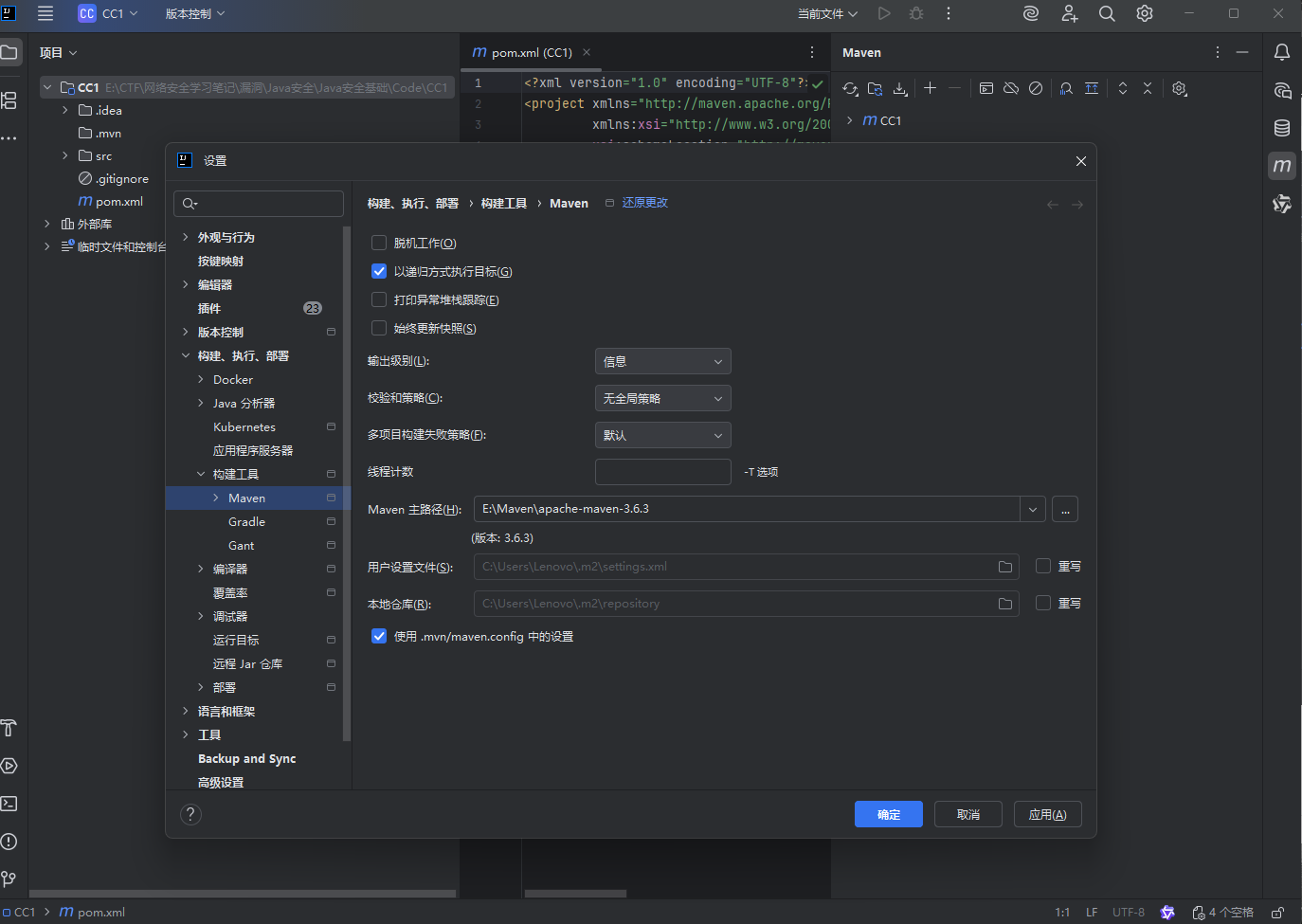Expand the 语言和框架 settings node
The width and height of the screenshot is (1302, 924).
pos(186,711)
